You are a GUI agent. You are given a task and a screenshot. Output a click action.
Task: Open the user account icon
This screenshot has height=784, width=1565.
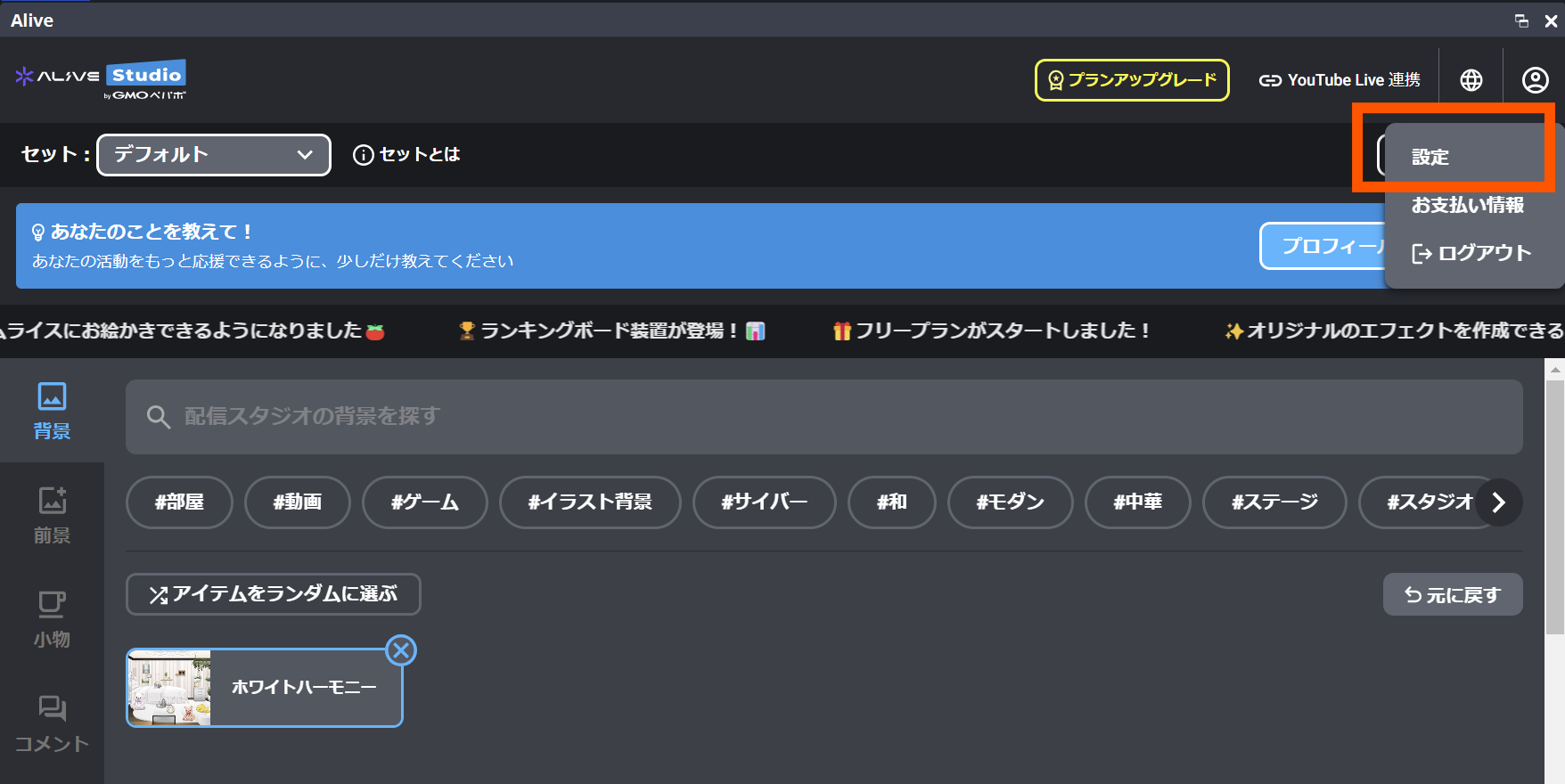[1535, 80]
